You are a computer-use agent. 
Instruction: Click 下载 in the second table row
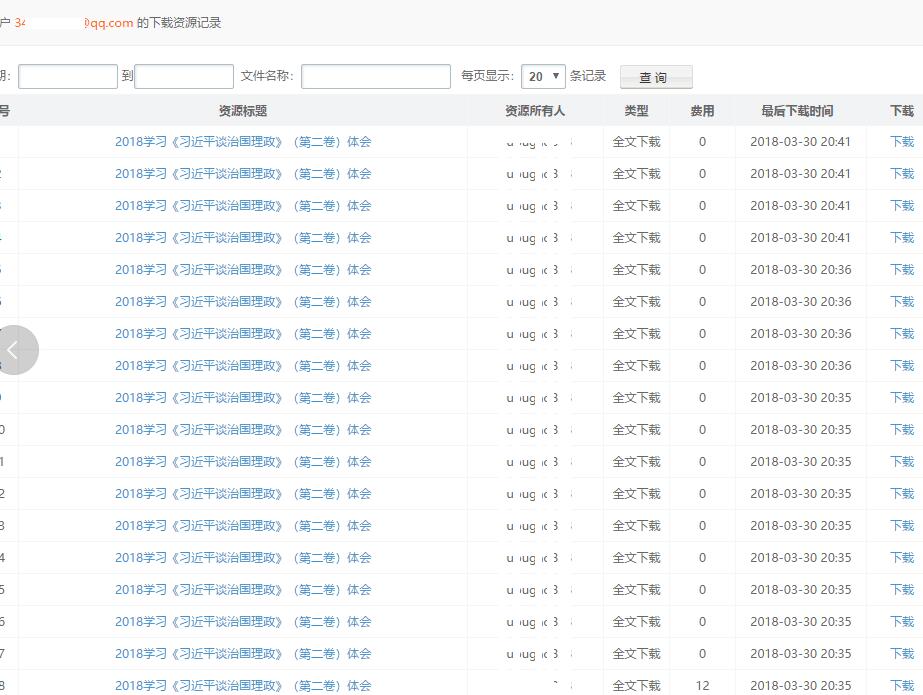click(x=902, y=174)
